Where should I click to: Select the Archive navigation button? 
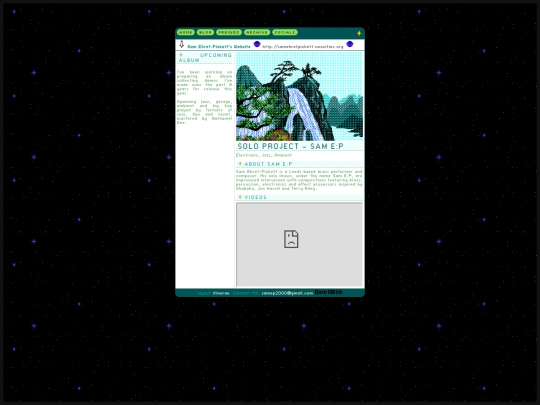click(x=257, y=32)
